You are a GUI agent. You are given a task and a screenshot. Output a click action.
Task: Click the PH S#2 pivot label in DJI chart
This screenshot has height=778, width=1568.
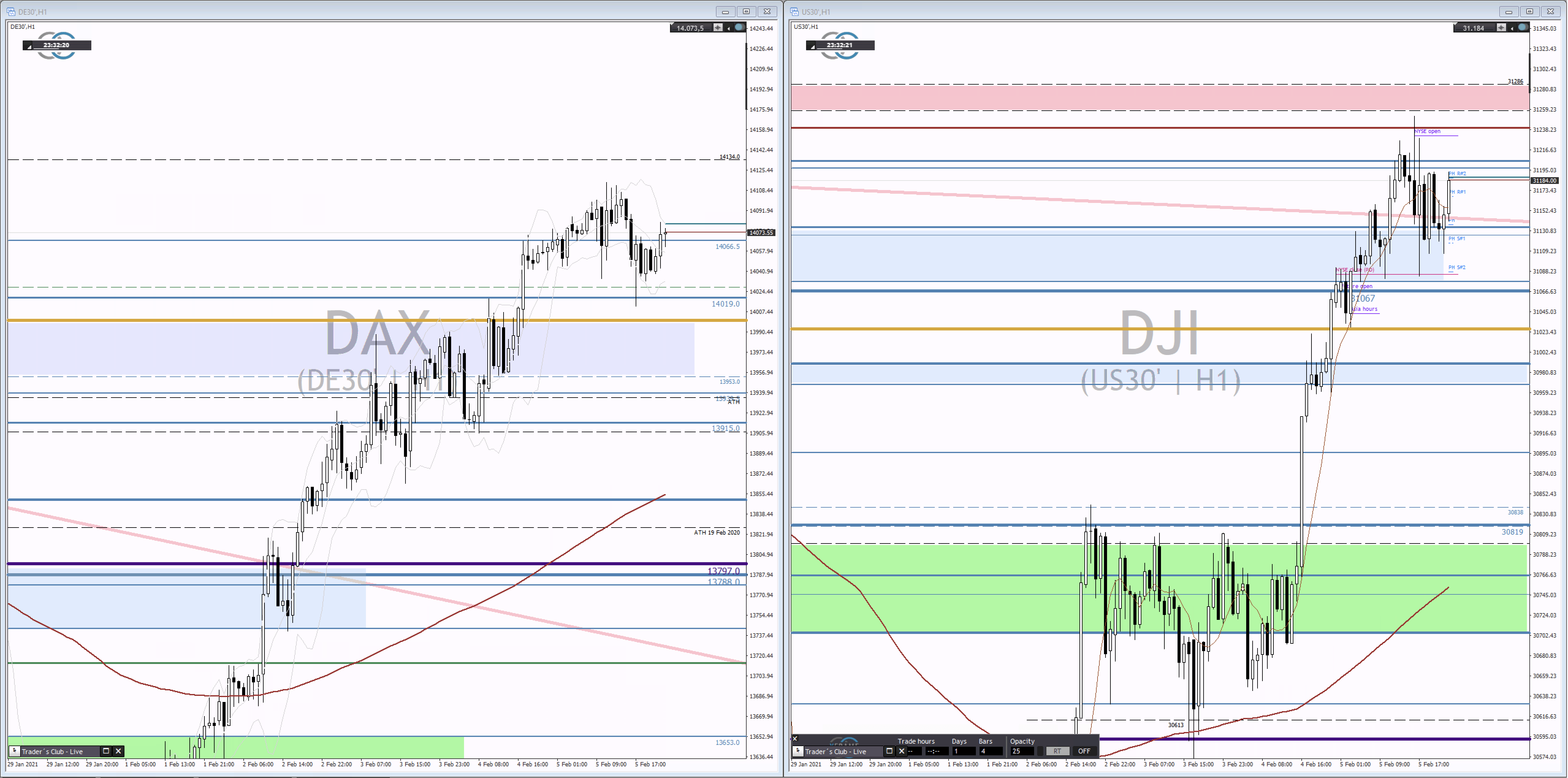pyautogui.click(x=1457, y=267)
